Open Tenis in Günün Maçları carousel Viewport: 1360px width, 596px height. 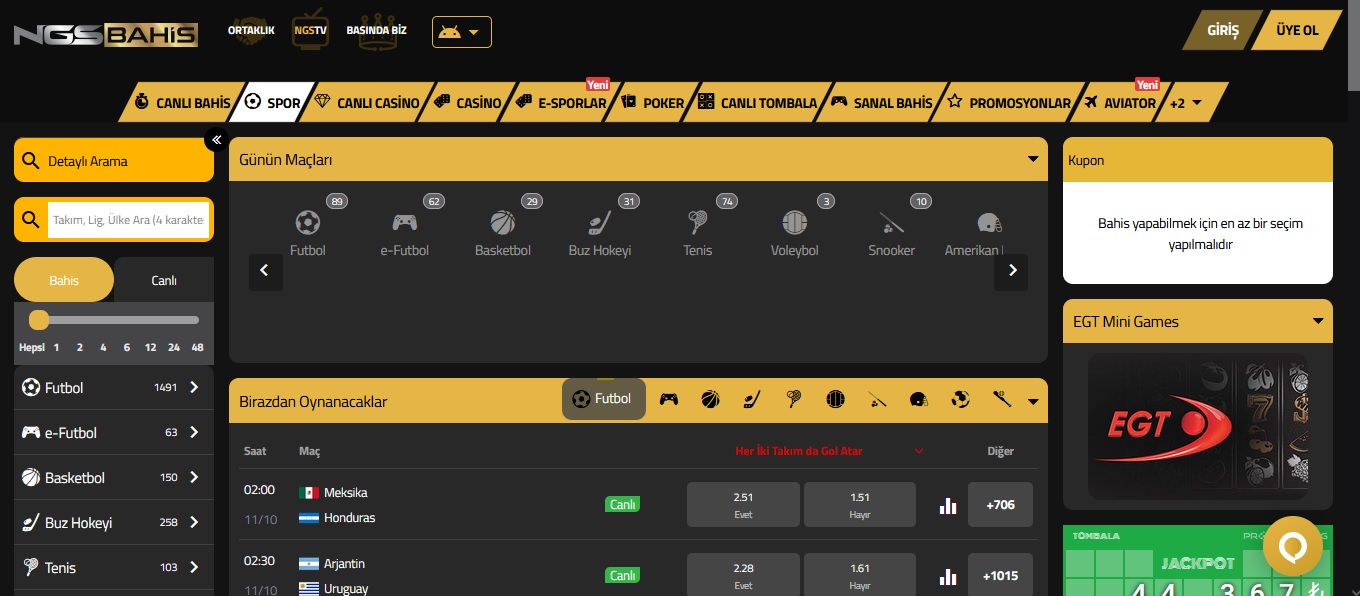pyautogui.click(x=698, y=232)
